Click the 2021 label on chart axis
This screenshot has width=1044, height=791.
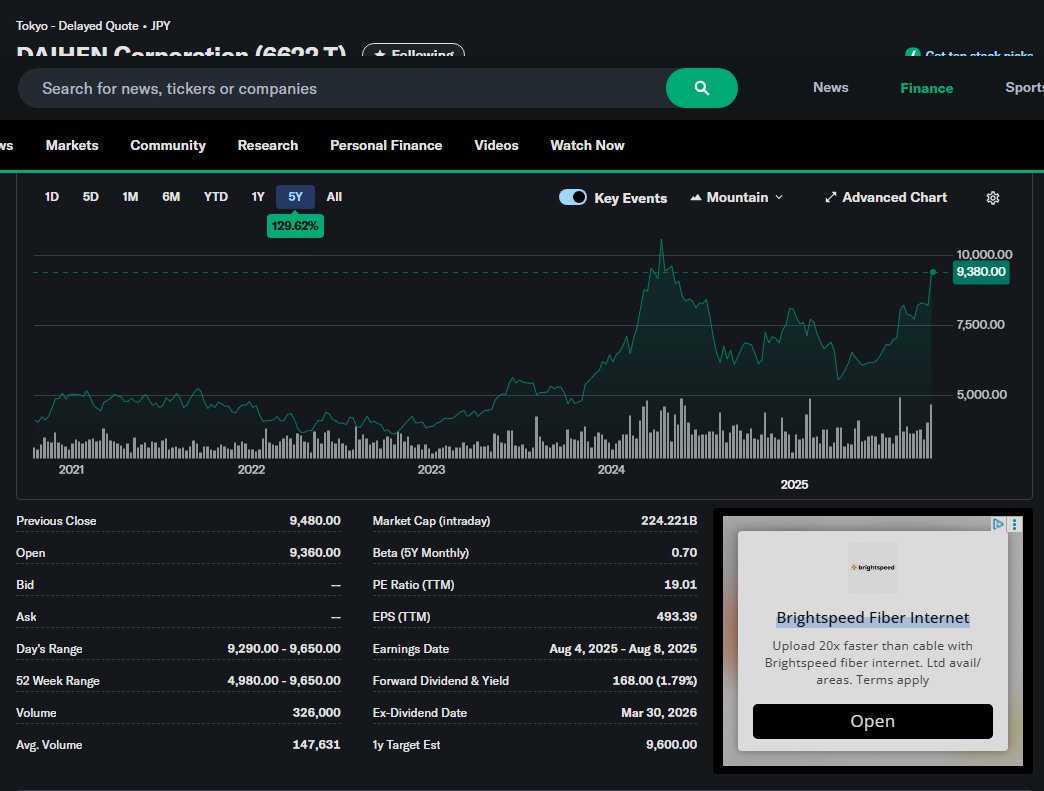coord(71,469)
